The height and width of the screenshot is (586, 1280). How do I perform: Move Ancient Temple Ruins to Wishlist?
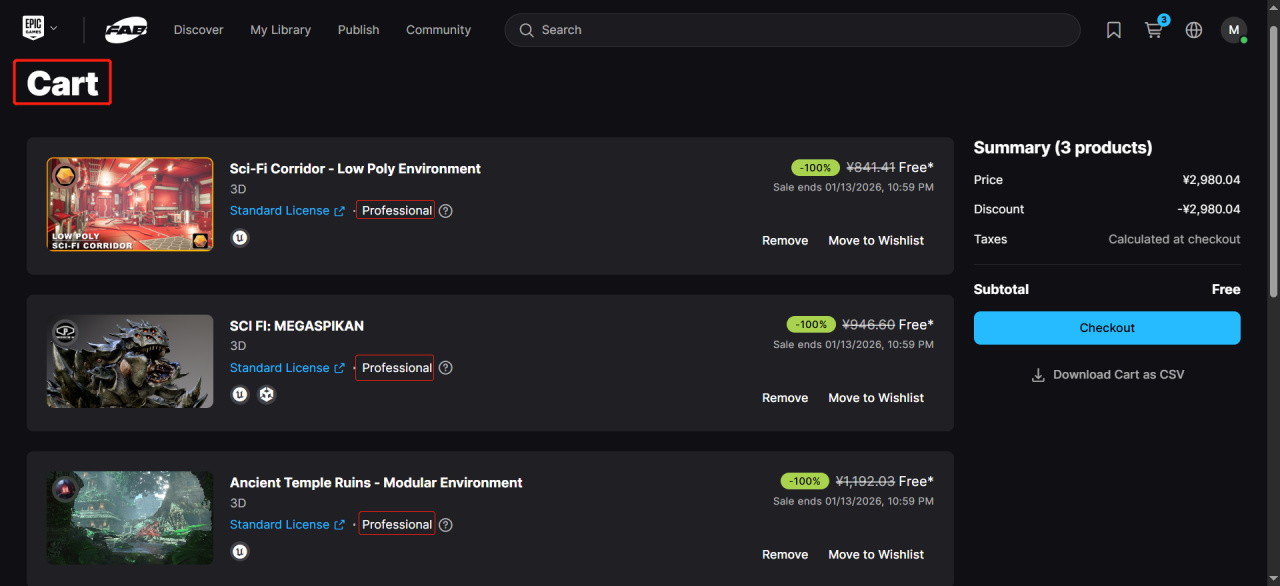click(876, 555)
